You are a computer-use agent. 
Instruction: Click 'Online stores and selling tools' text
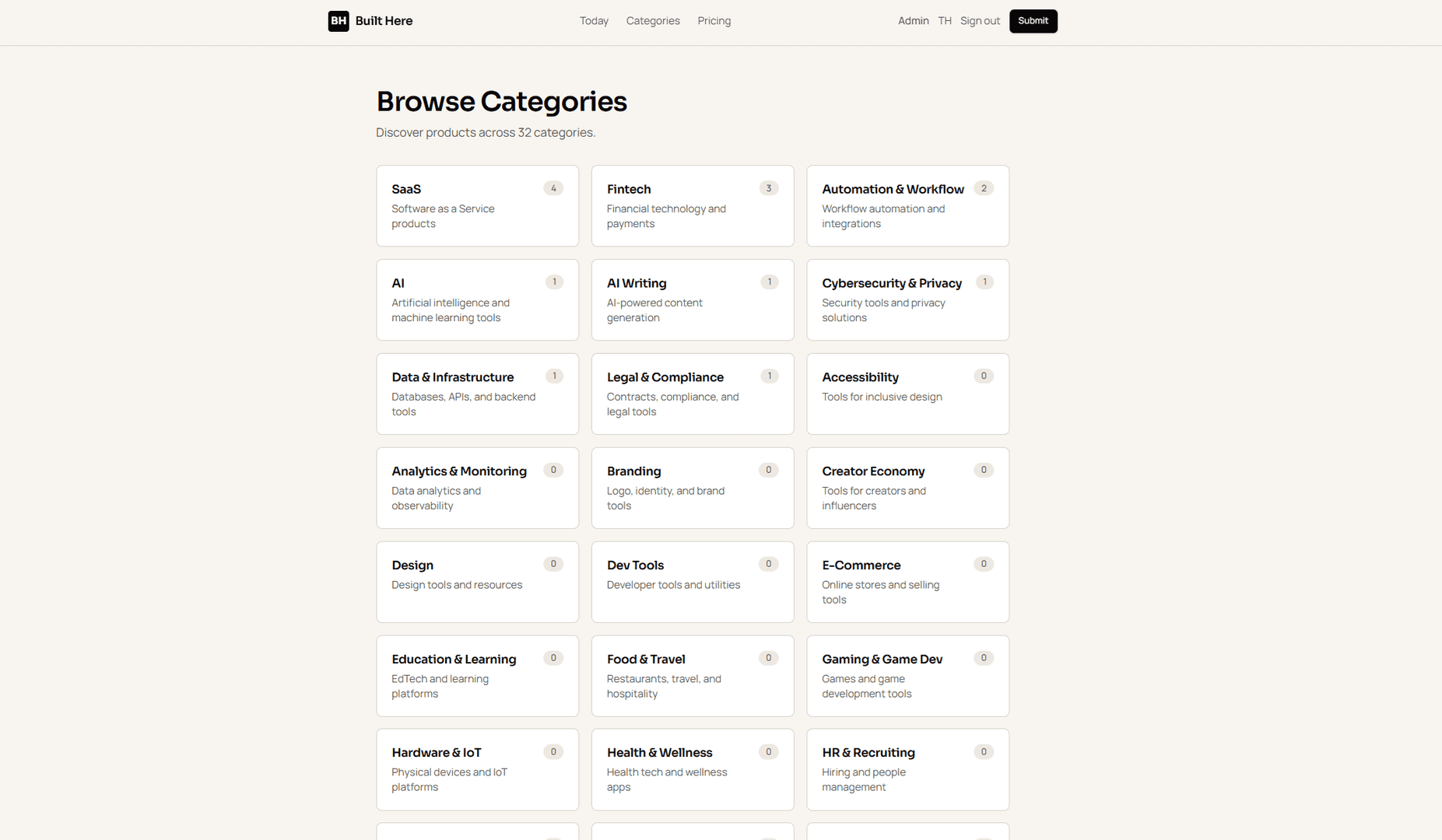[881, 593]
